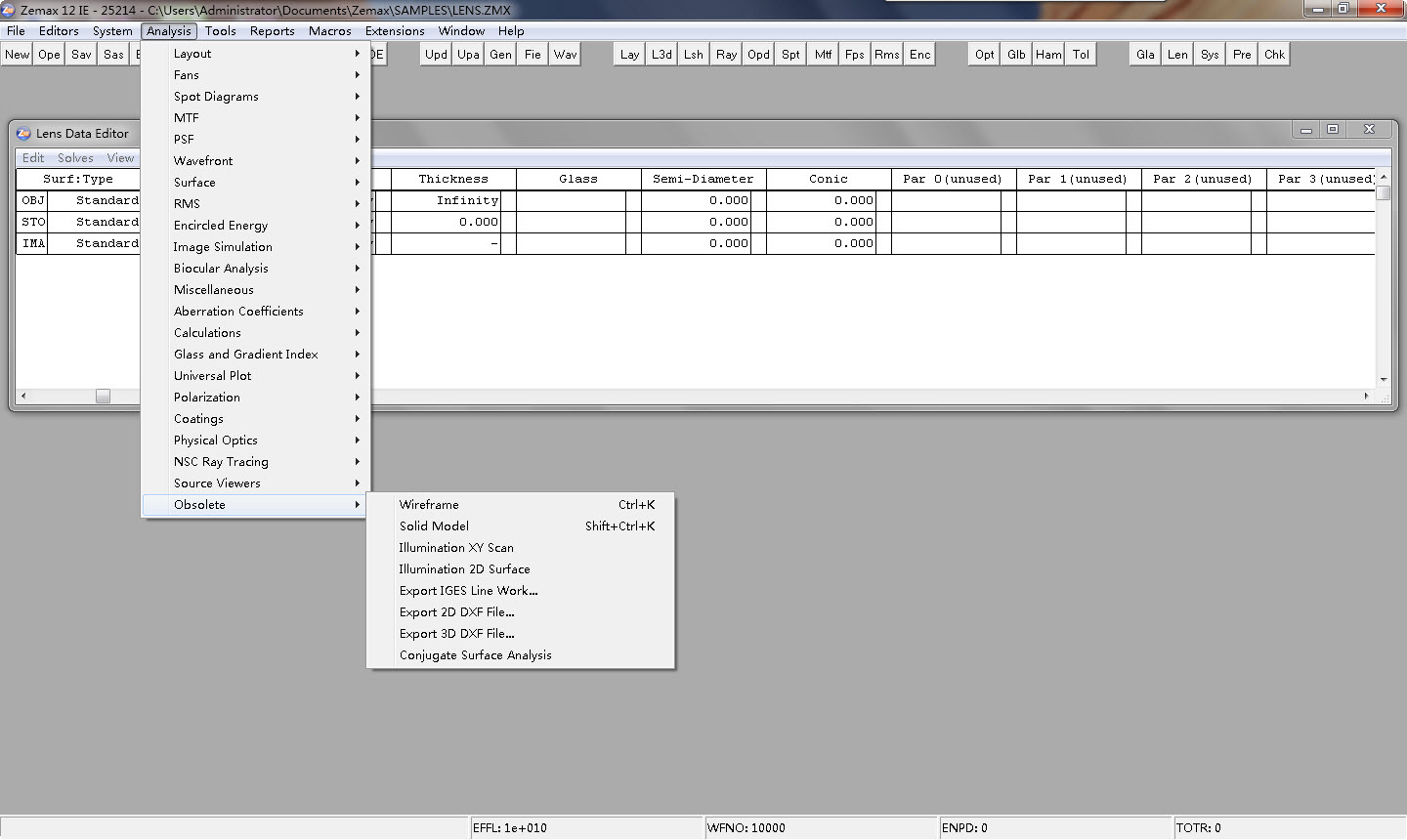Click the editor's vertical scrollbar down arrow
This screenshot has height=840, width=1407.
tap(1384, 379)
